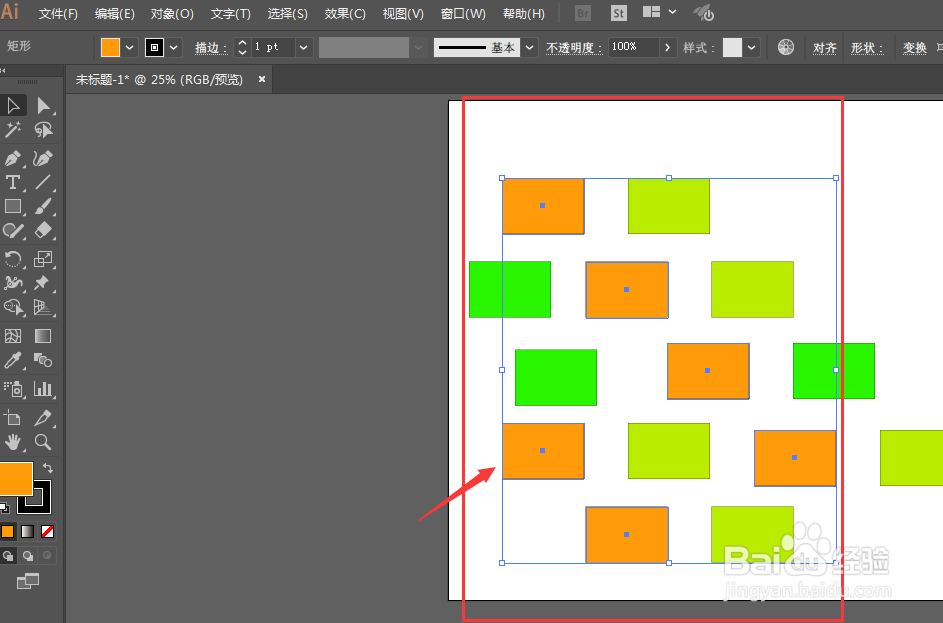Select the Column Graph tool
Image resolution: width=943 pixels, height=623 pixels.
pos(43,389)
